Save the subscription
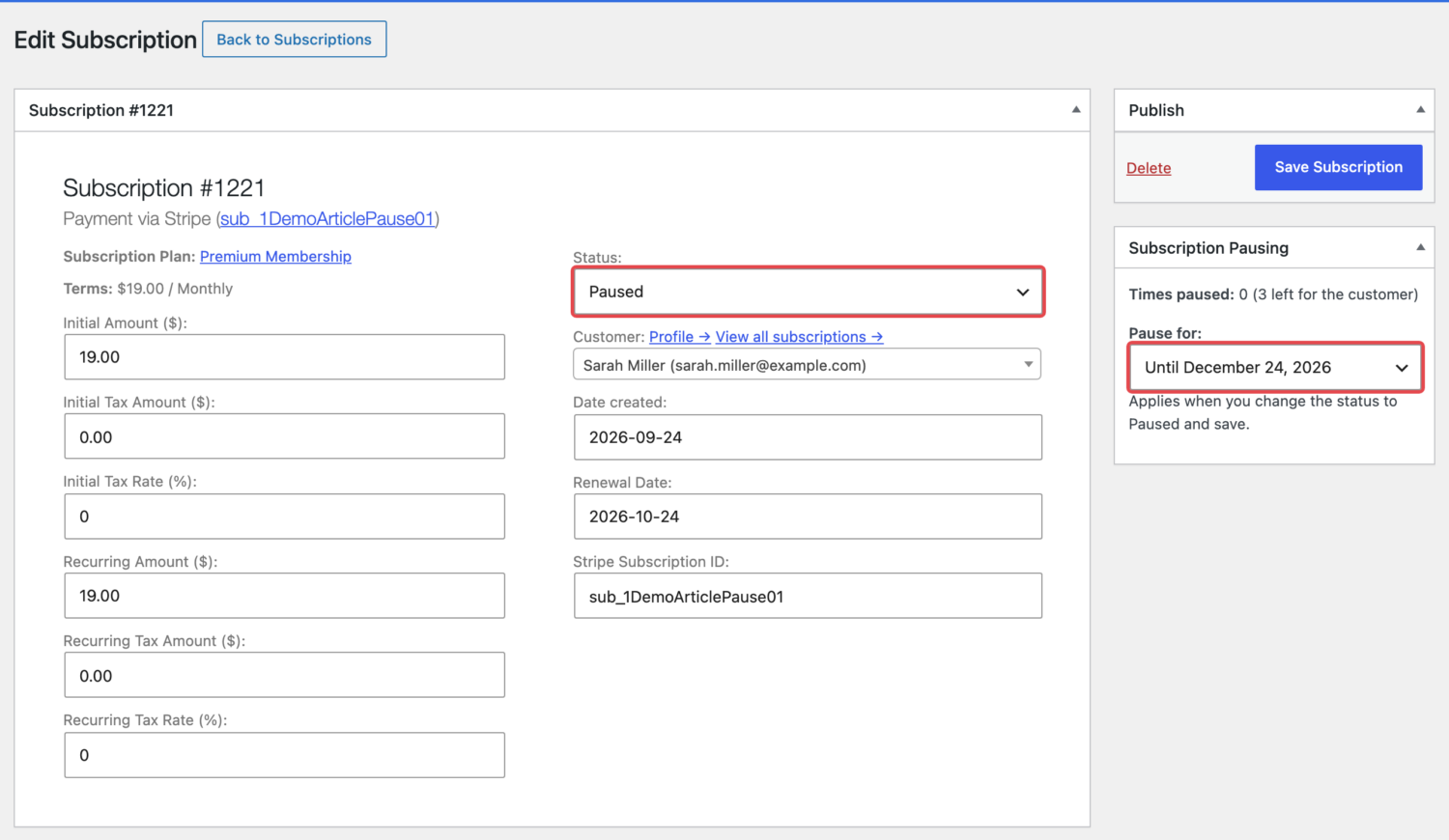The height and width of the screenshot is (840, 1449). [x=1338, y=167]
